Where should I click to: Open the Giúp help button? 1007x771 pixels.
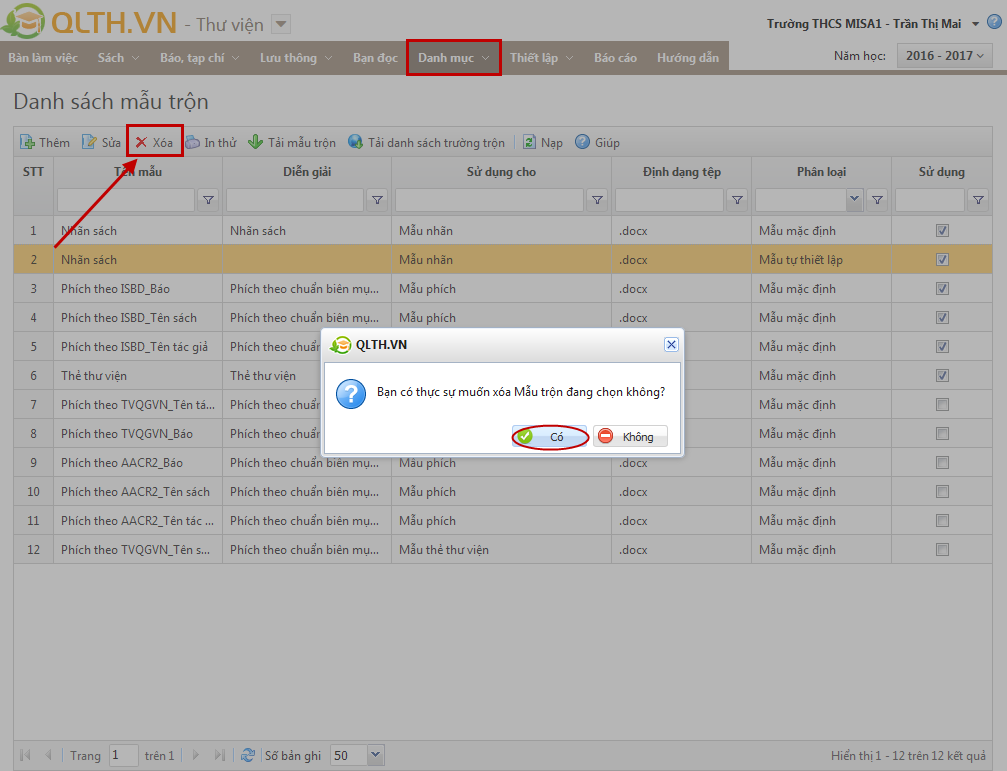click(597, 143)
